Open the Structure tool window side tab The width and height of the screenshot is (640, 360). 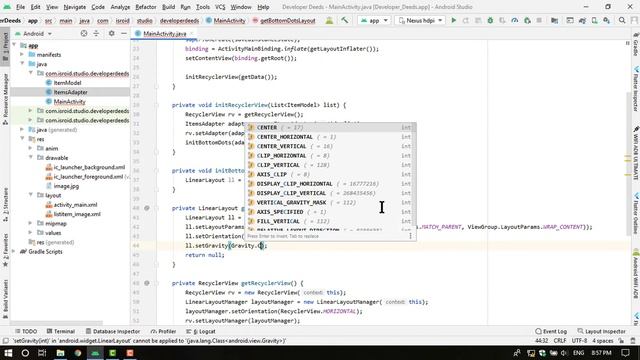tap(5, 204)
